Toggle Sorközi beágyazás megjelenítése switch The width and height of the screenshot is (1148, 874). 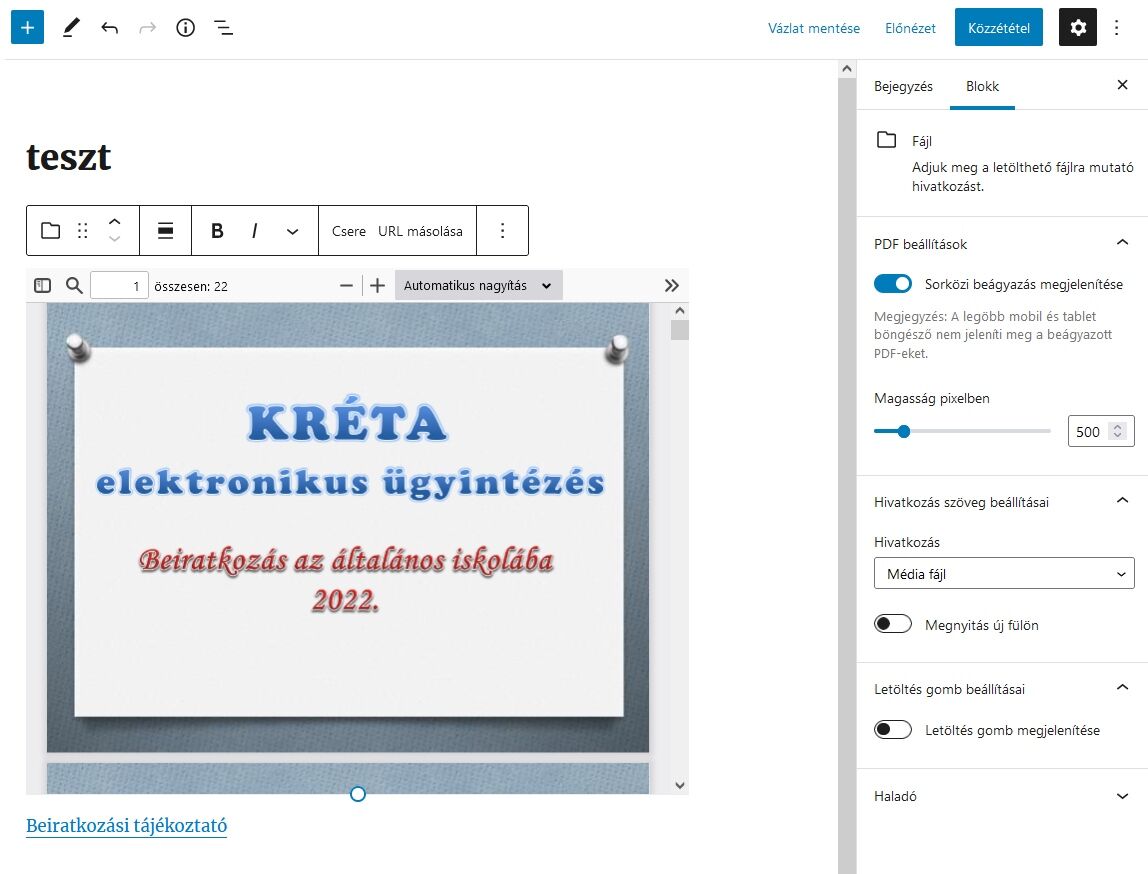(x=892, y=284)
